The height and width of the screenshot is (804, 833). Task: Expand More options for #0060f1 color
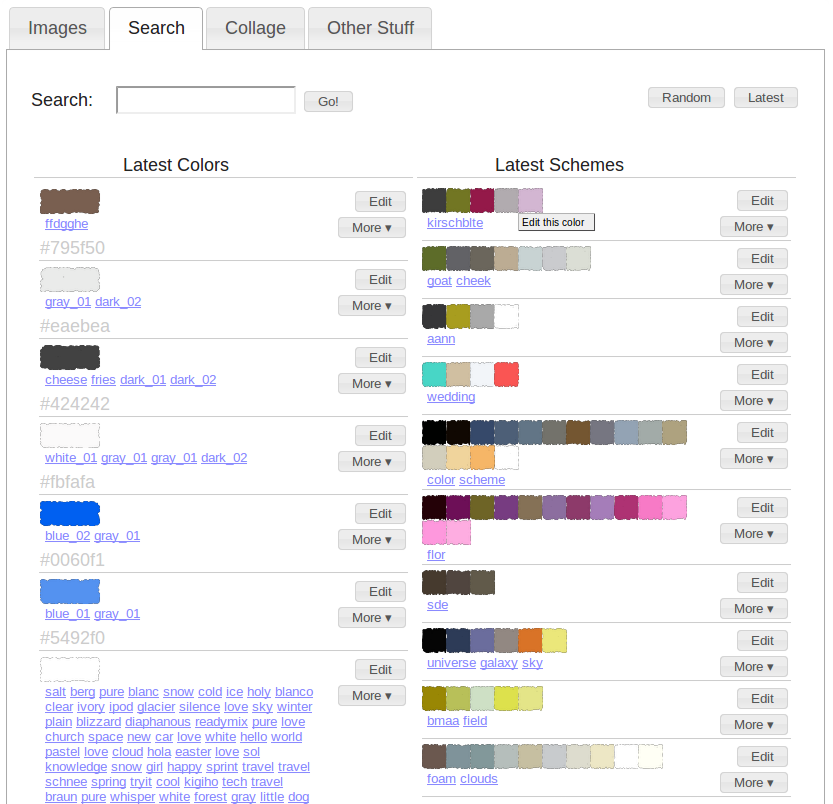click(371, 539)
